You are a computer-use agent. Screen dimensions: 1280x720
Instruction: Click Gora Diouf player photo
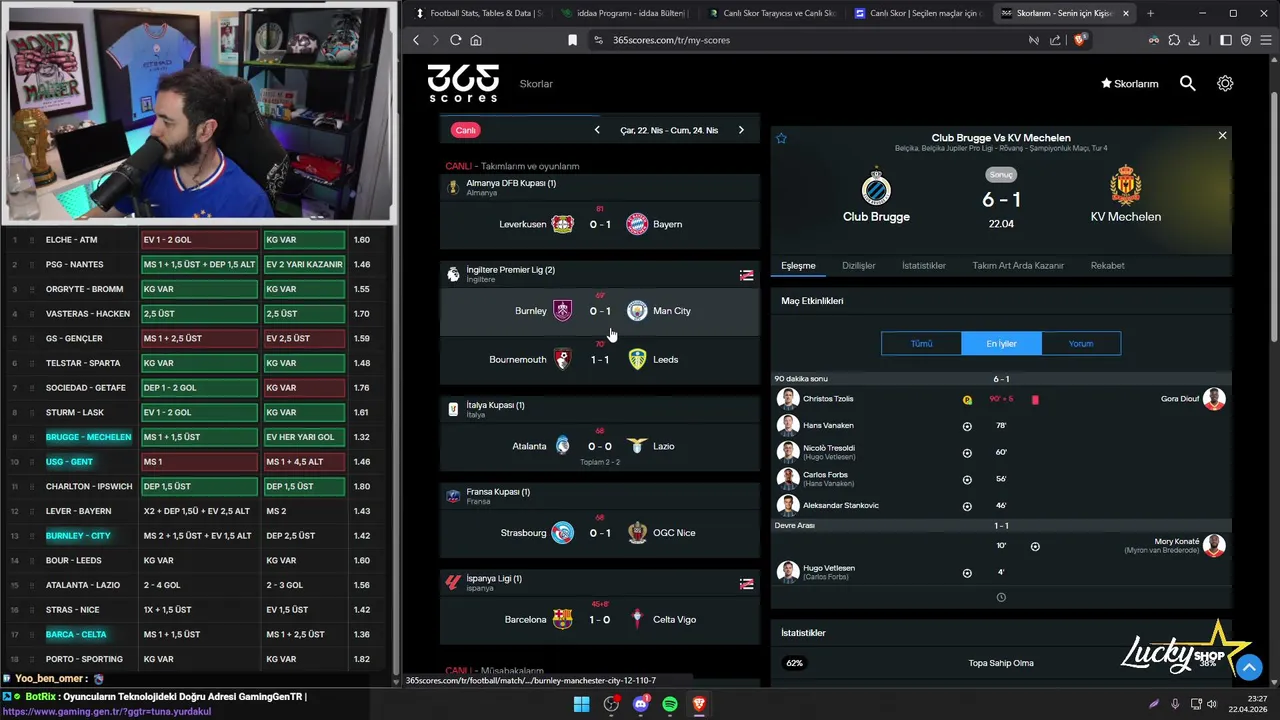[x=1214, y=399]
